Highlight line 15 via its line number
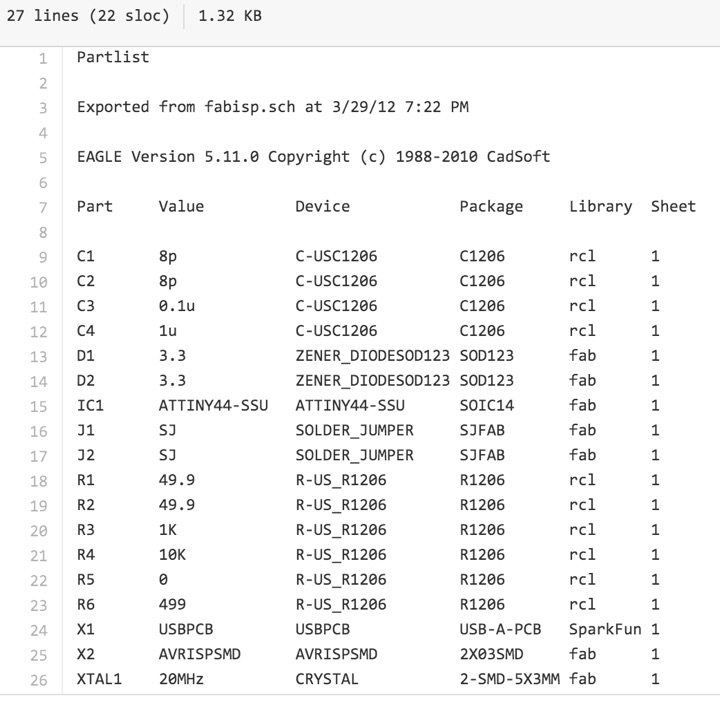This screenshot has width=720, height=712. point(39,406)
